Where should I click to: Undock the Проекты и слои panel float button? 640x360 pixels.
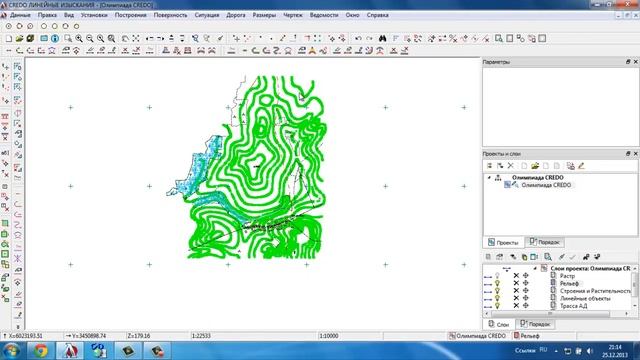pos(628,153)
